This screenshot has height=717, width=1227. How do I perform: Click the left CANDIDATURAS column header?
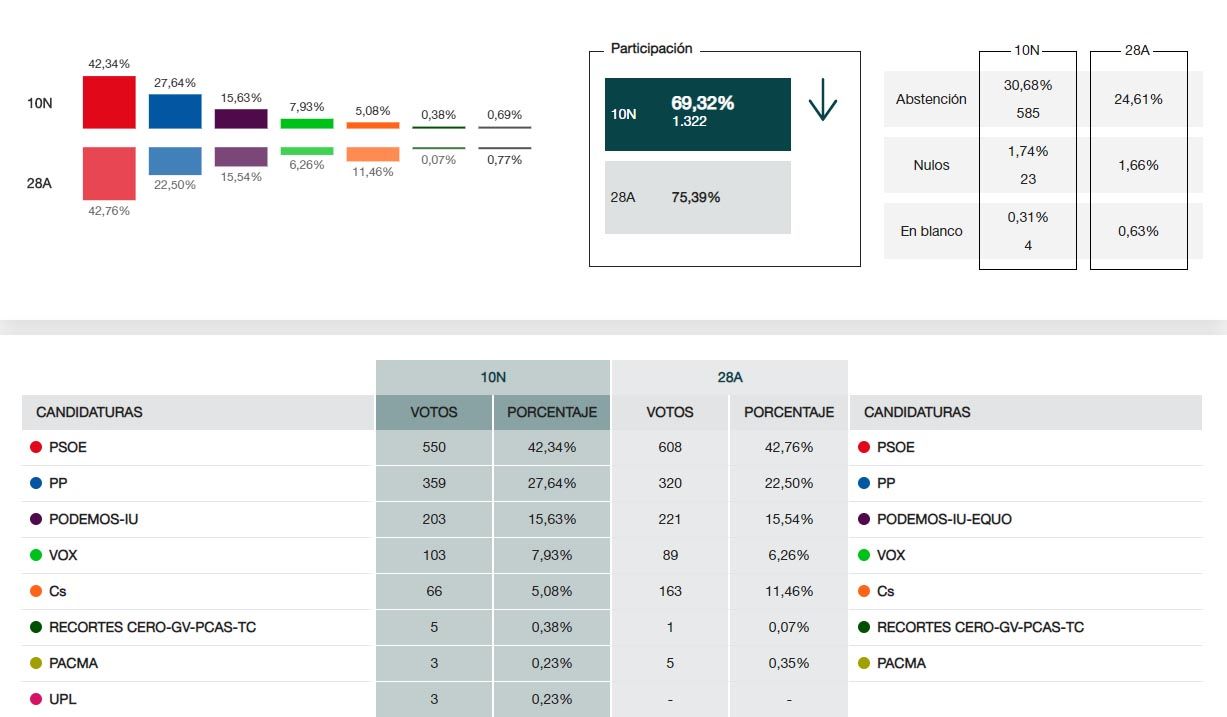89,412
